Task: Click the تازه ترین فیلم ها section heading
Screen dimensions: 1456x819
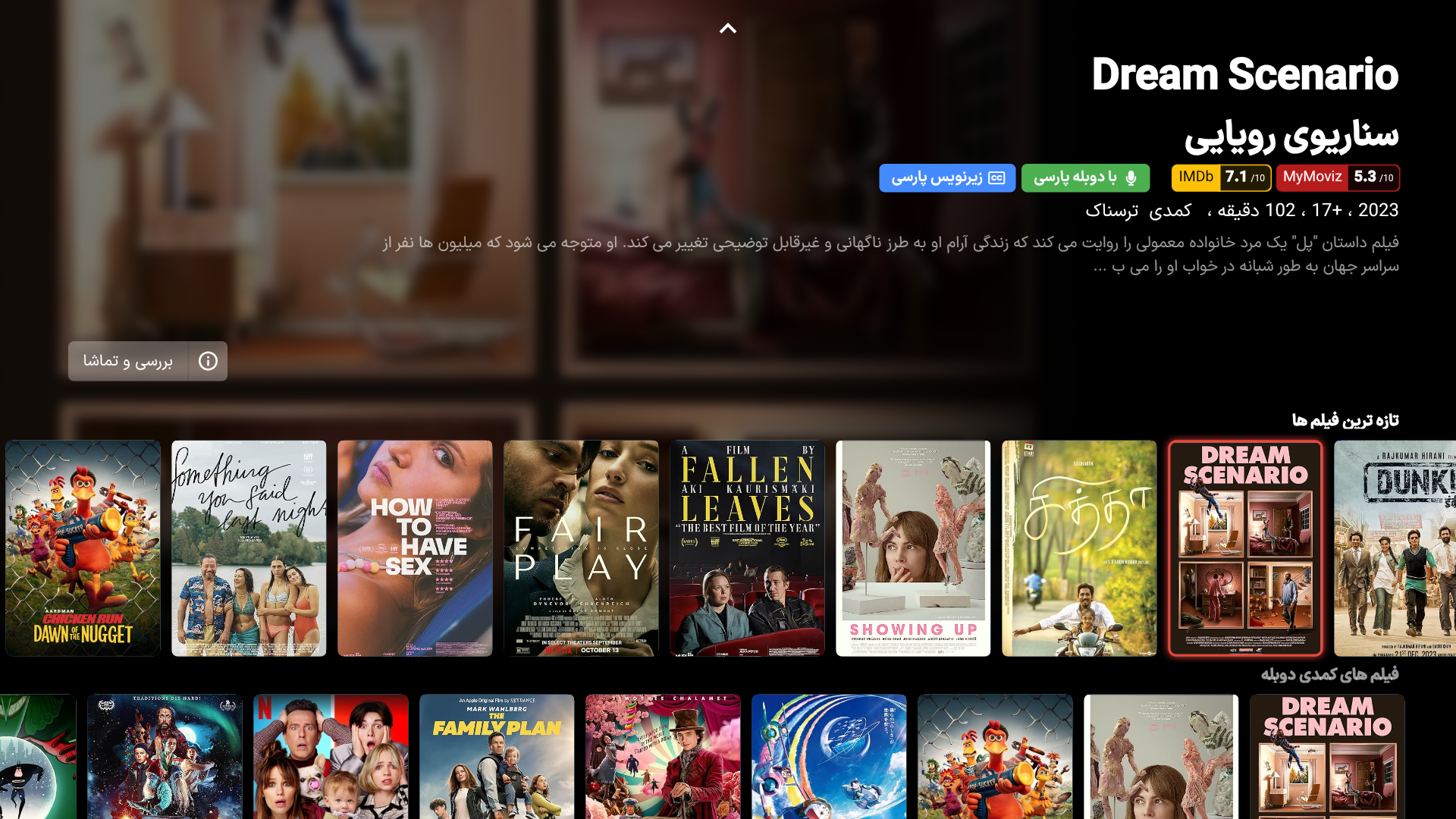Action: pyautogui.click(x=1345, y=420)
